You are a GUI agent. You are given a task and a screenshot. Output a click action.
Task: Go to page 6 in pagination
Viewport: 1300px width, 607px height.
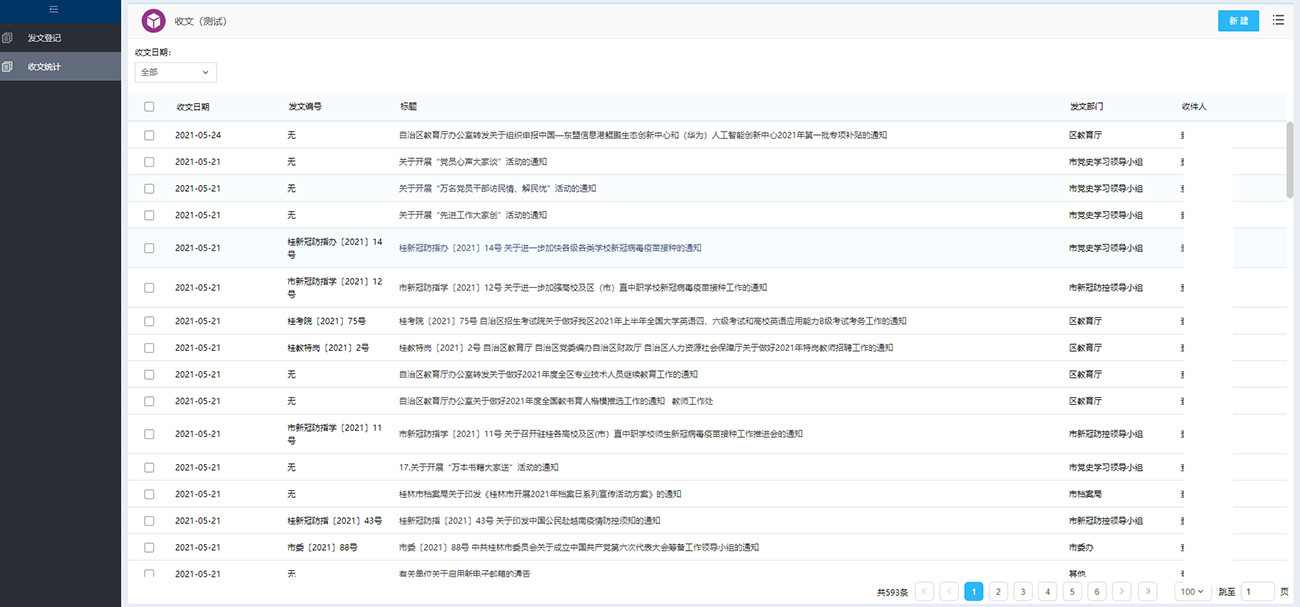[1097, 591]
